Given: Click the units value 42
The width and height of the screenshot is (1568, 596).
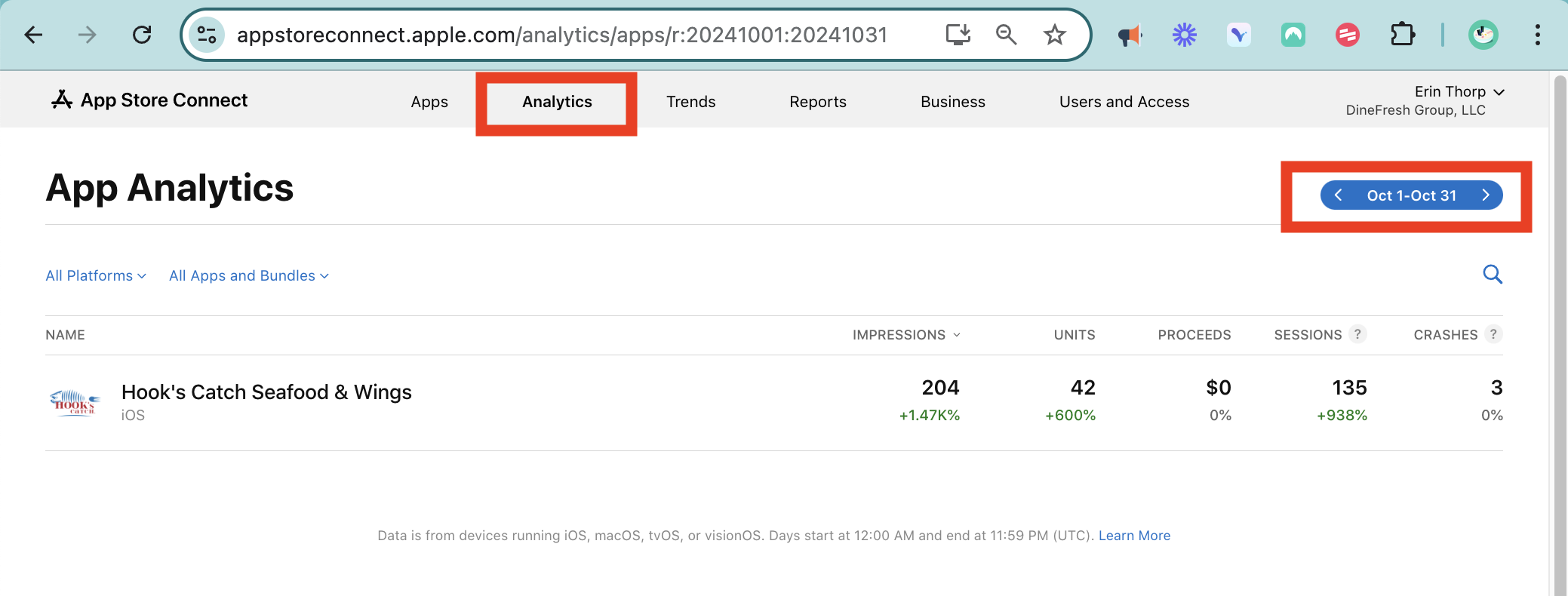Looking at the screenshot, I should [x=1083, y=388].
